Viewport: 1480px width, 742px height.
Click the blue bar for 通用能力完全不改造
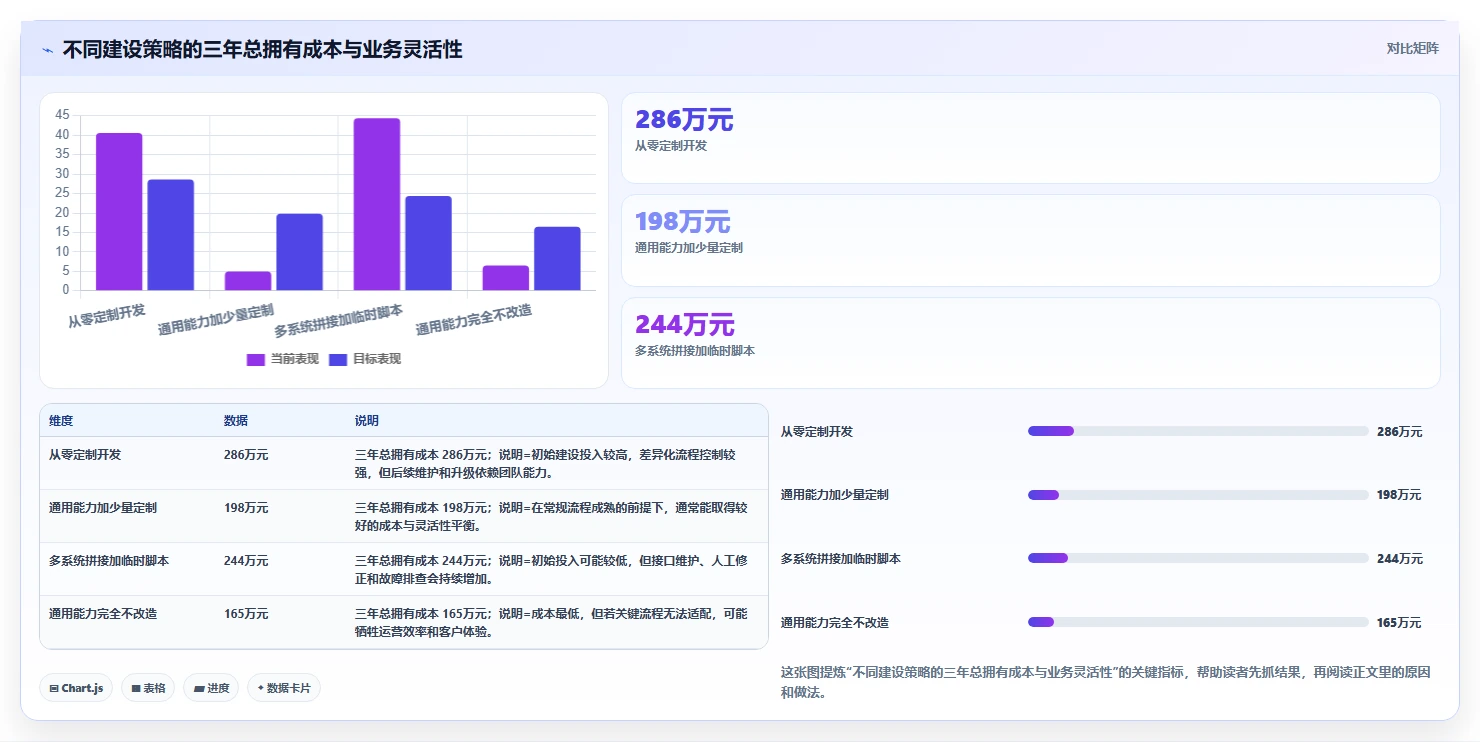pyautogui.click(x=557, y=259)
